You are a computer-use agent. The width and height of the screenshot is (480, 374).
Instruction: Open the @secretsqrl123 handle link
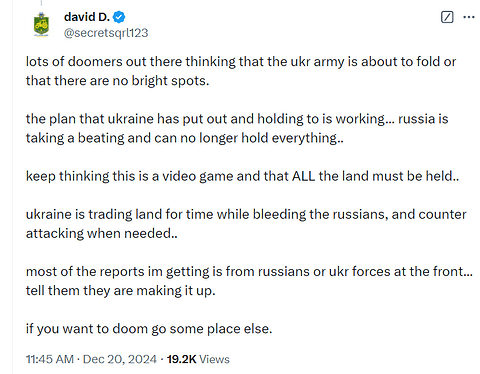click(x=106, y=33)
